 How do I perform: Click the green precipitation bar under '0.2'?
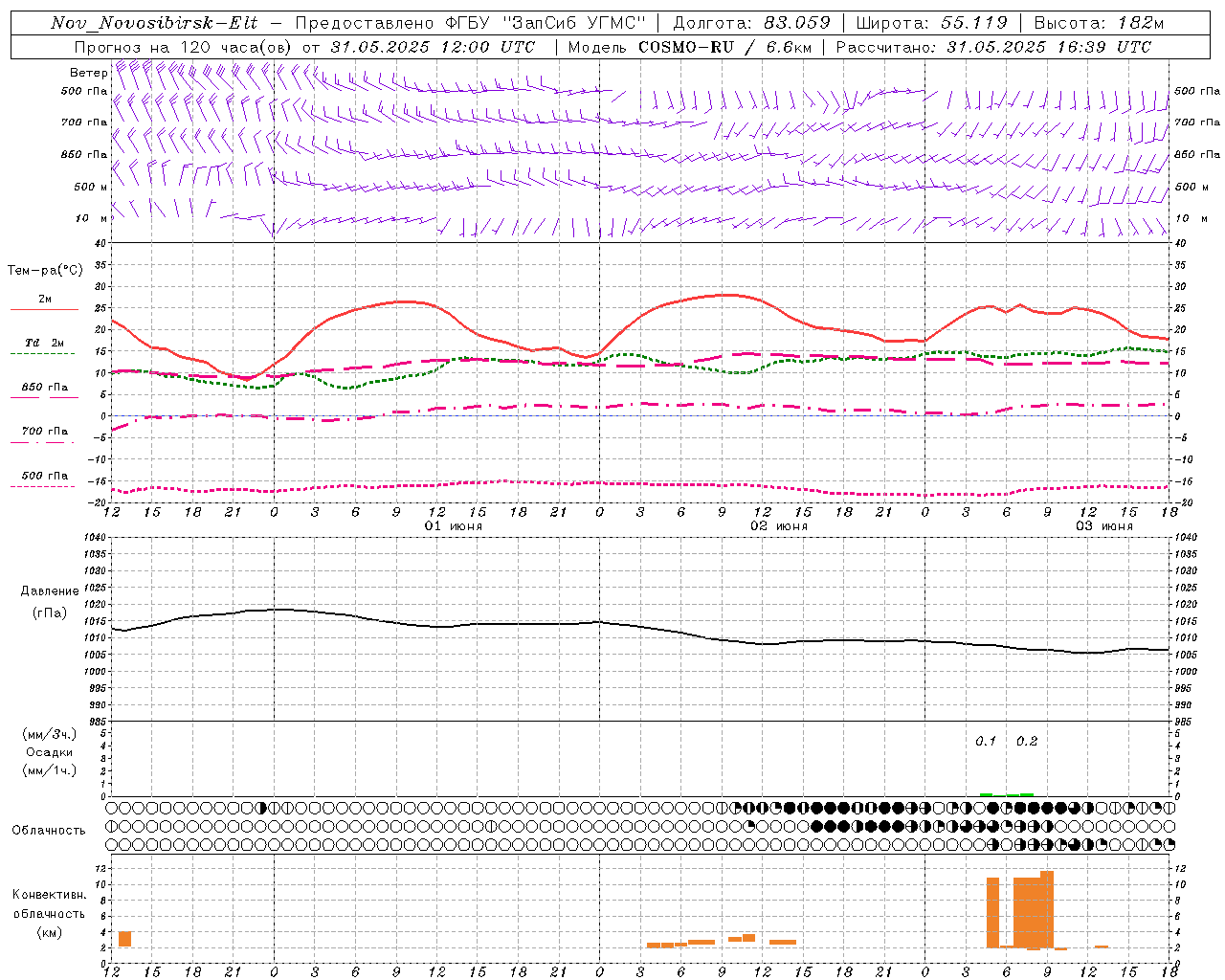point(1027,794)
